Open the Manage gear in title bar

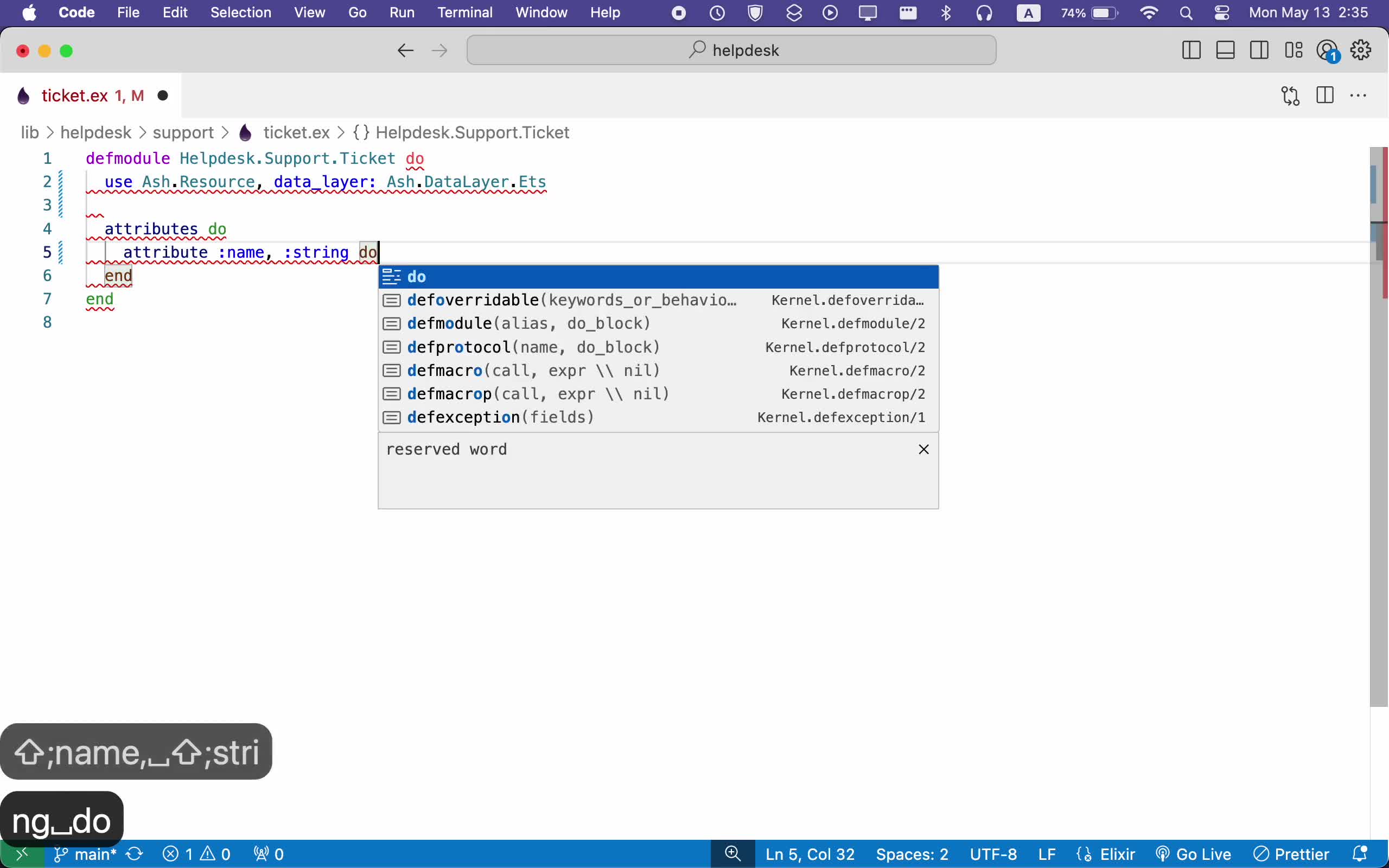[1361, 50]
